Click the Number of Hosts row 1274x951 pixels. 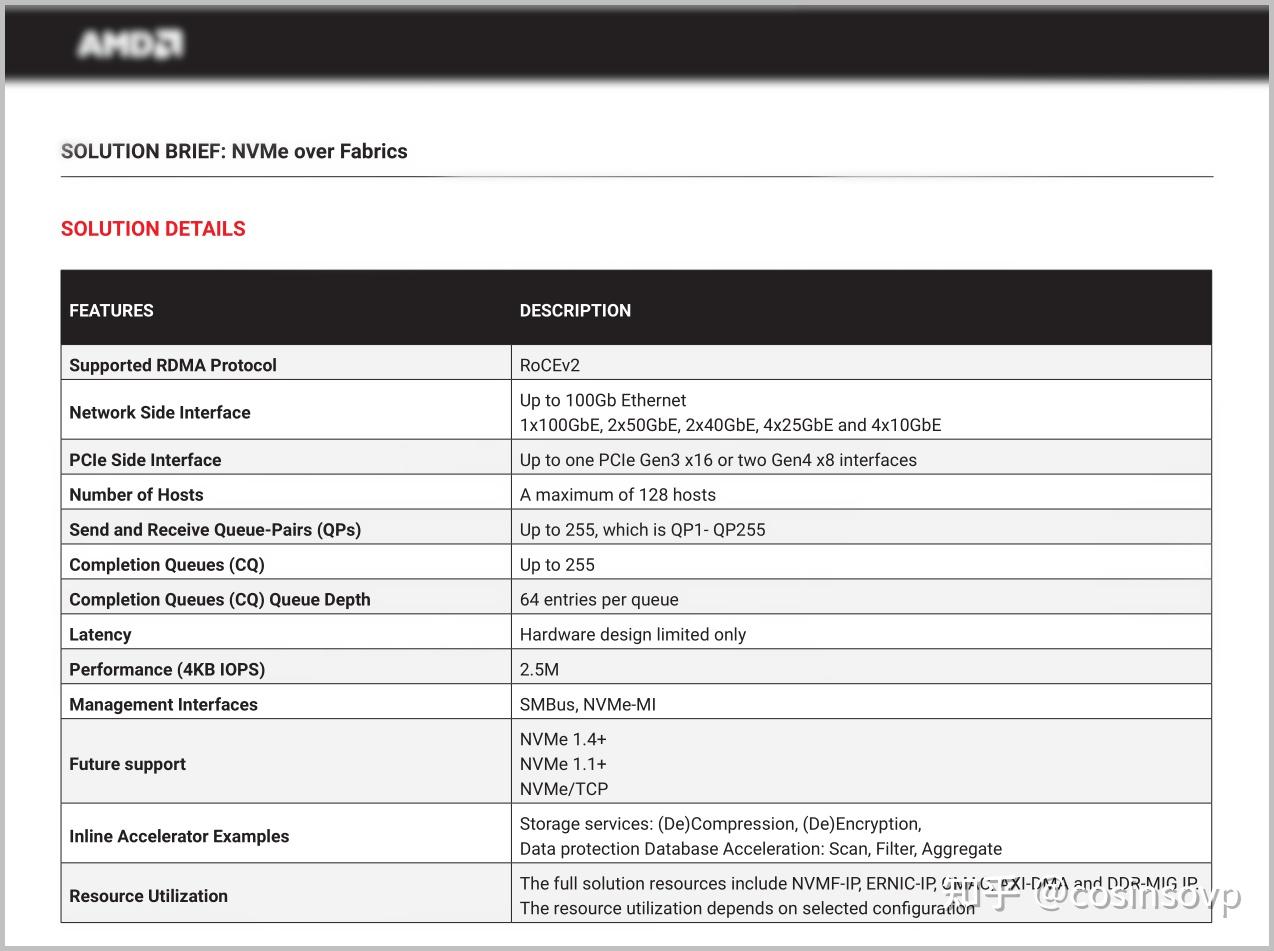pyautogui.click(x=136, y=494)
